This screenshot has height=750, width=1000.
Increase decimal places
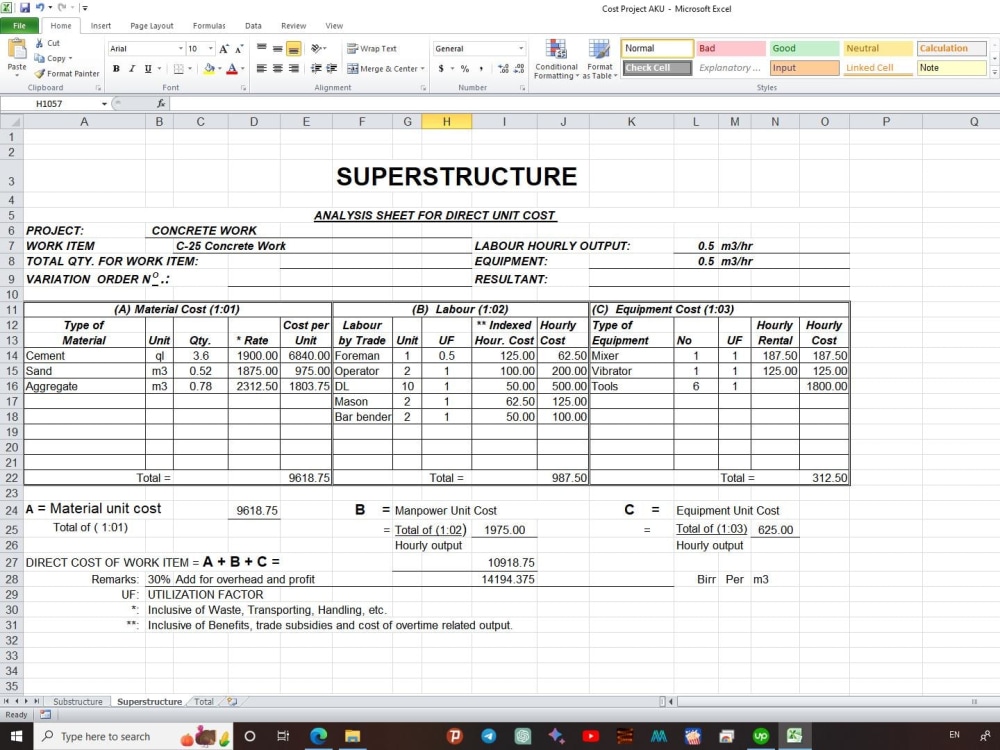[503, 68]
